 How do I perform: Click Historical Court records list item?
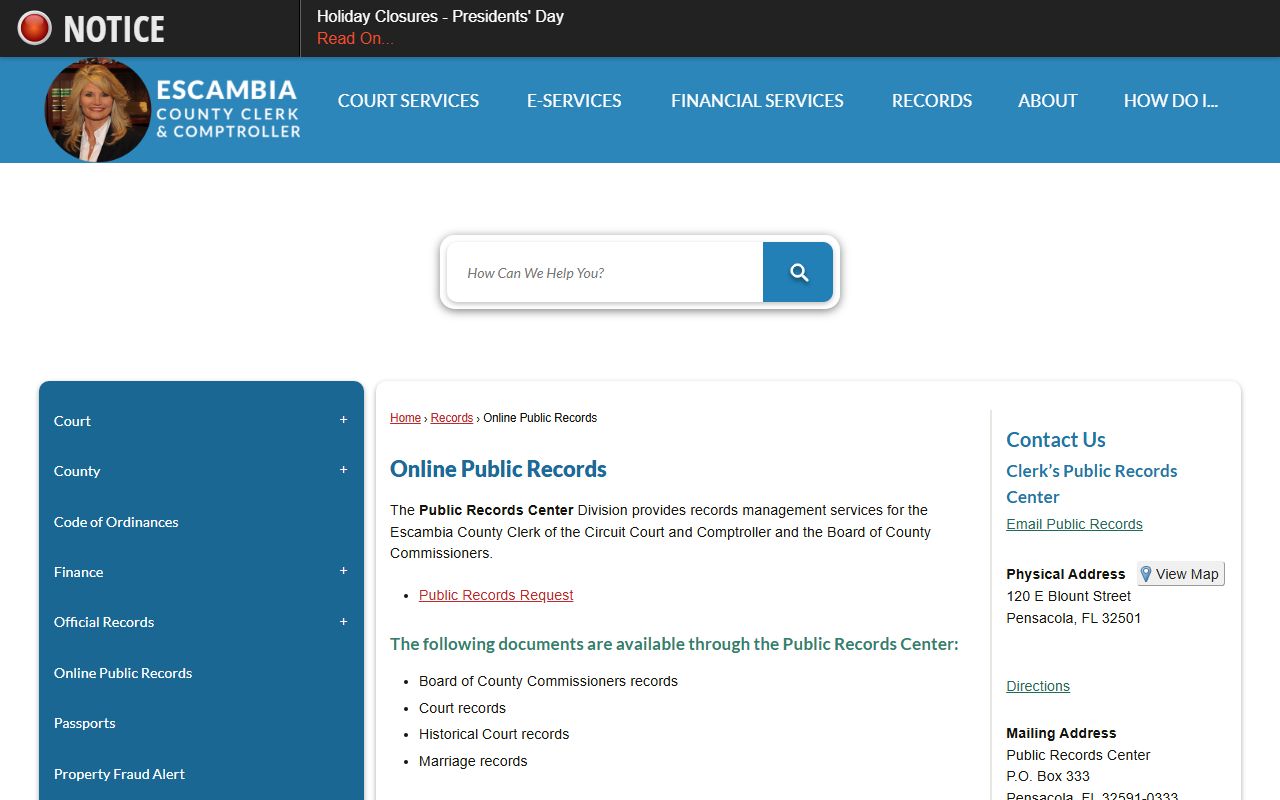click(494, 734)
